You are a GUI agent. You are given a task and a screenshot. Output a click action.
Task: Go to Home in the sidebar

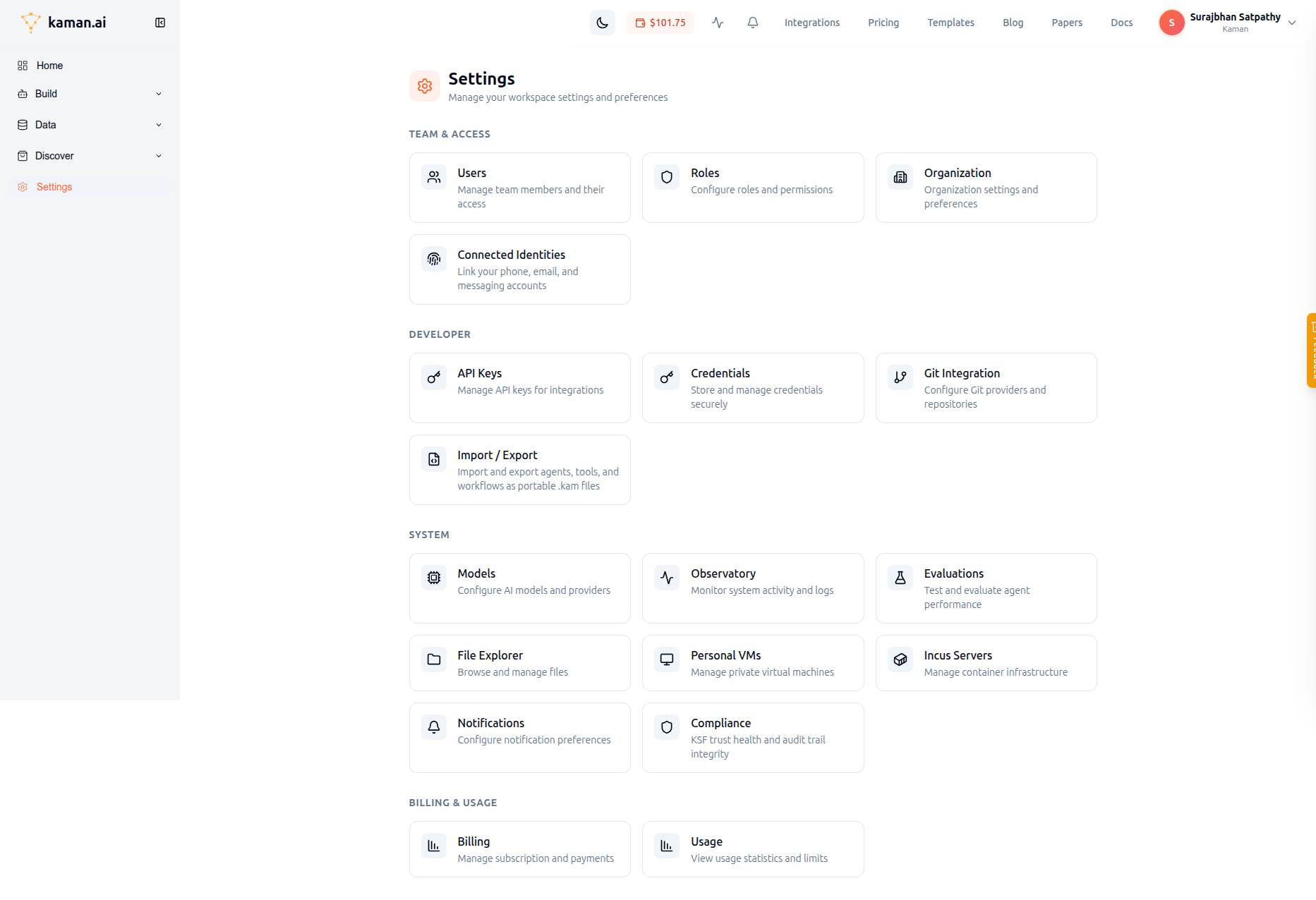point(49,66)
